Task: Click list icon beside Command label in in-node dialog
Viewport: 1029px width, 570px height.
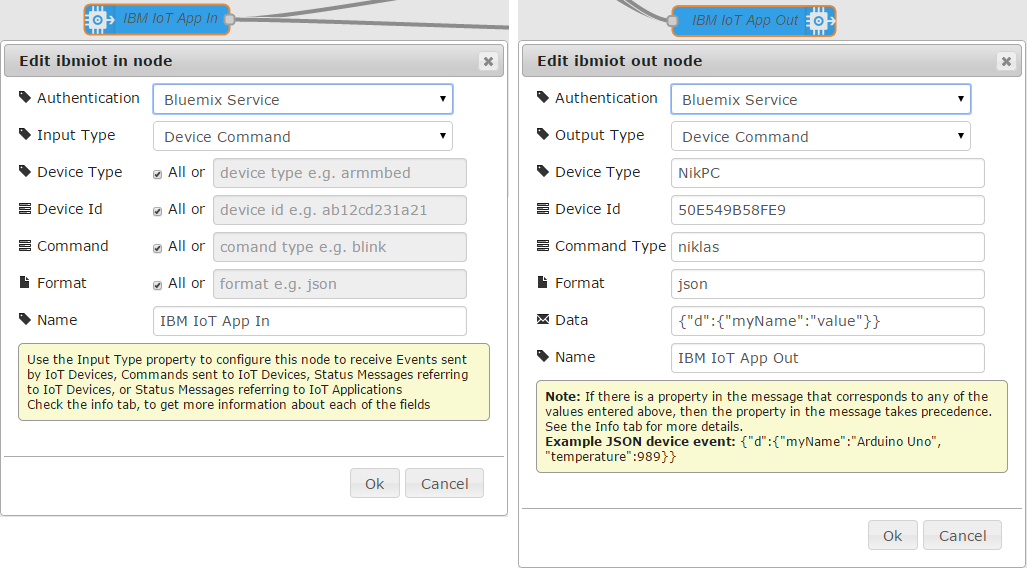Action: 25,246
